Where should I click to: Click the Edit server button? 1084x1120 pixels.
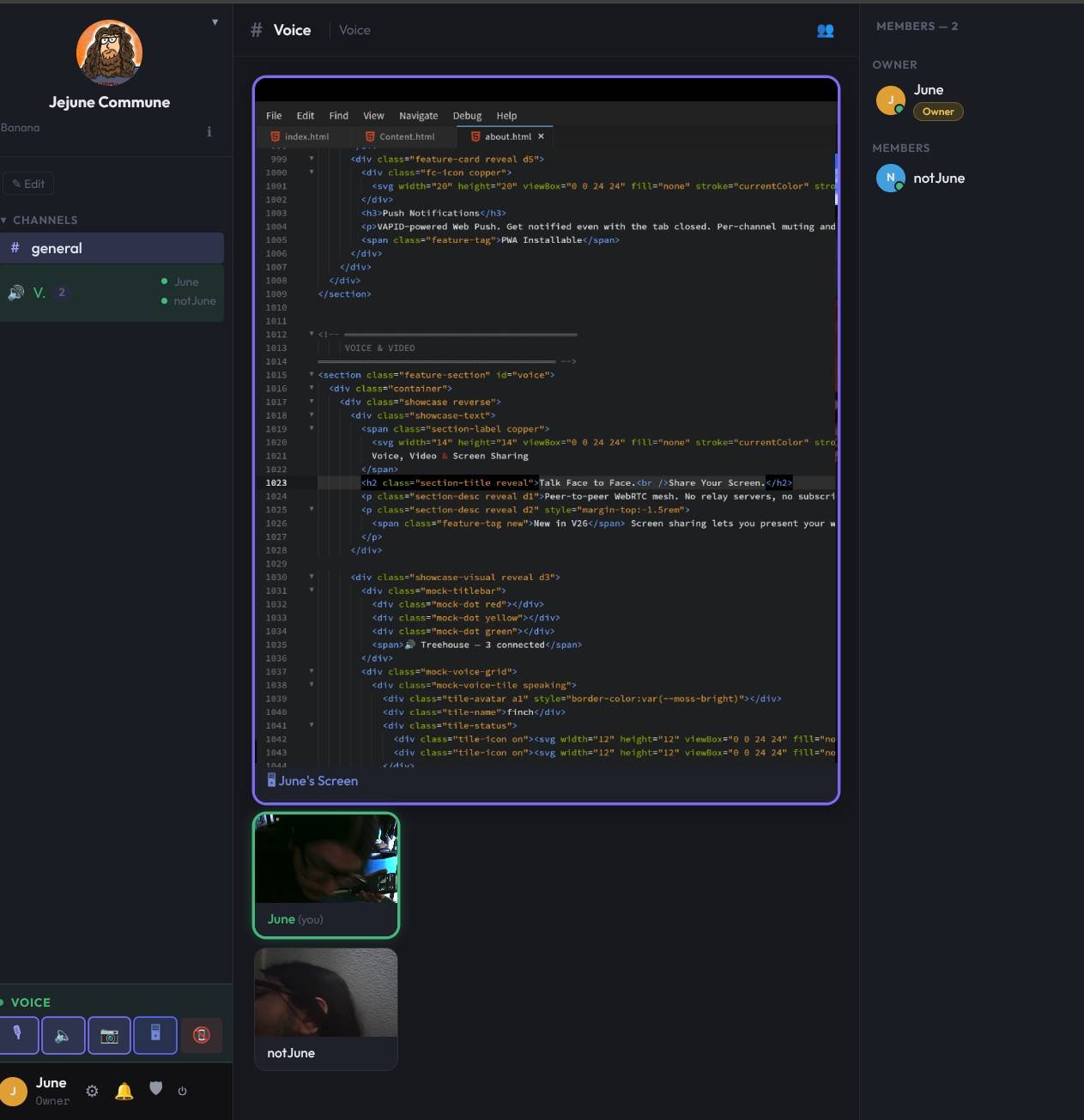(28, 184)
